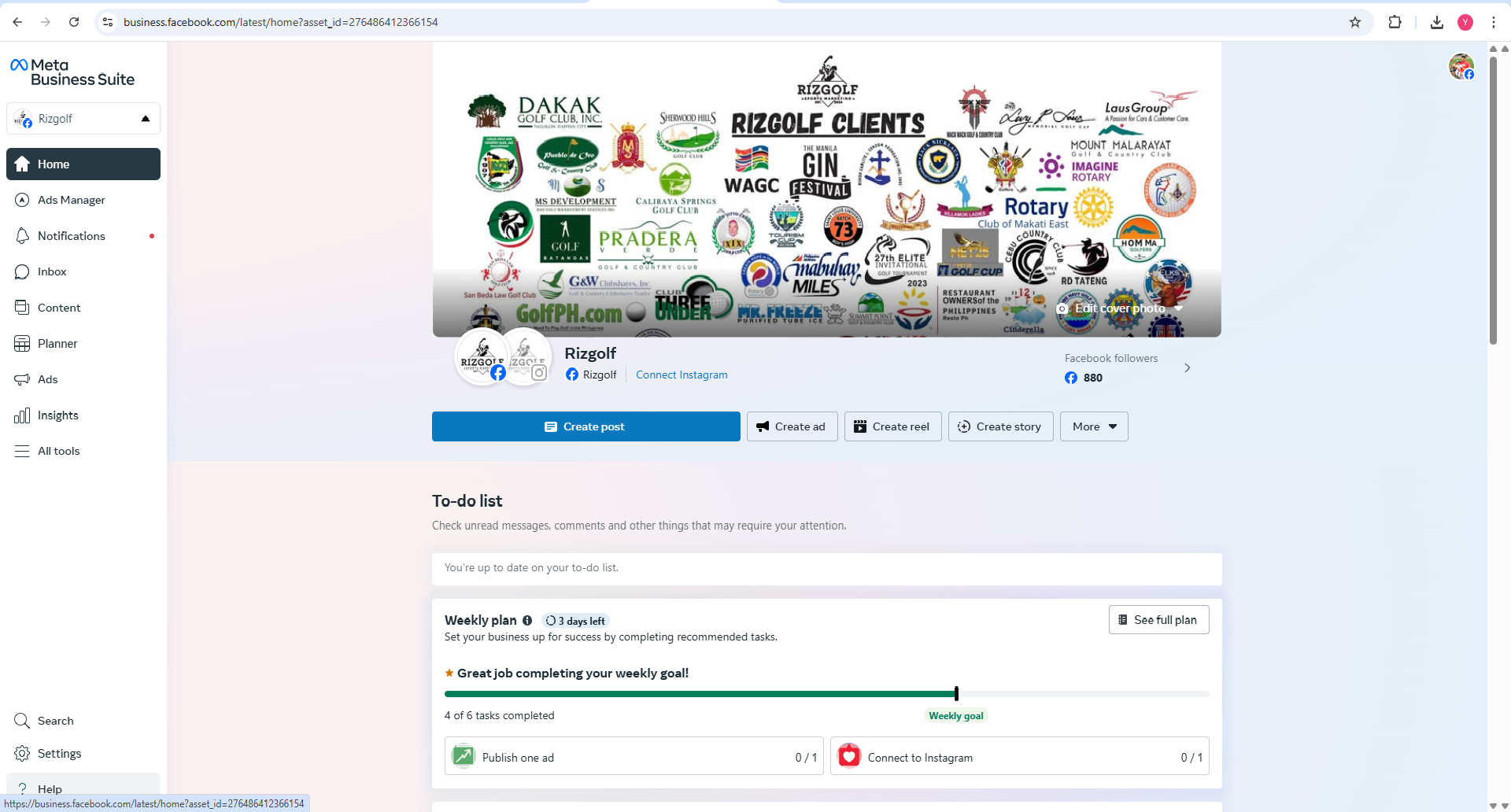Viewport: 1511px width, 812px height.
Task: Click the Weekly plan info icon
Action: tap(527, 621)
